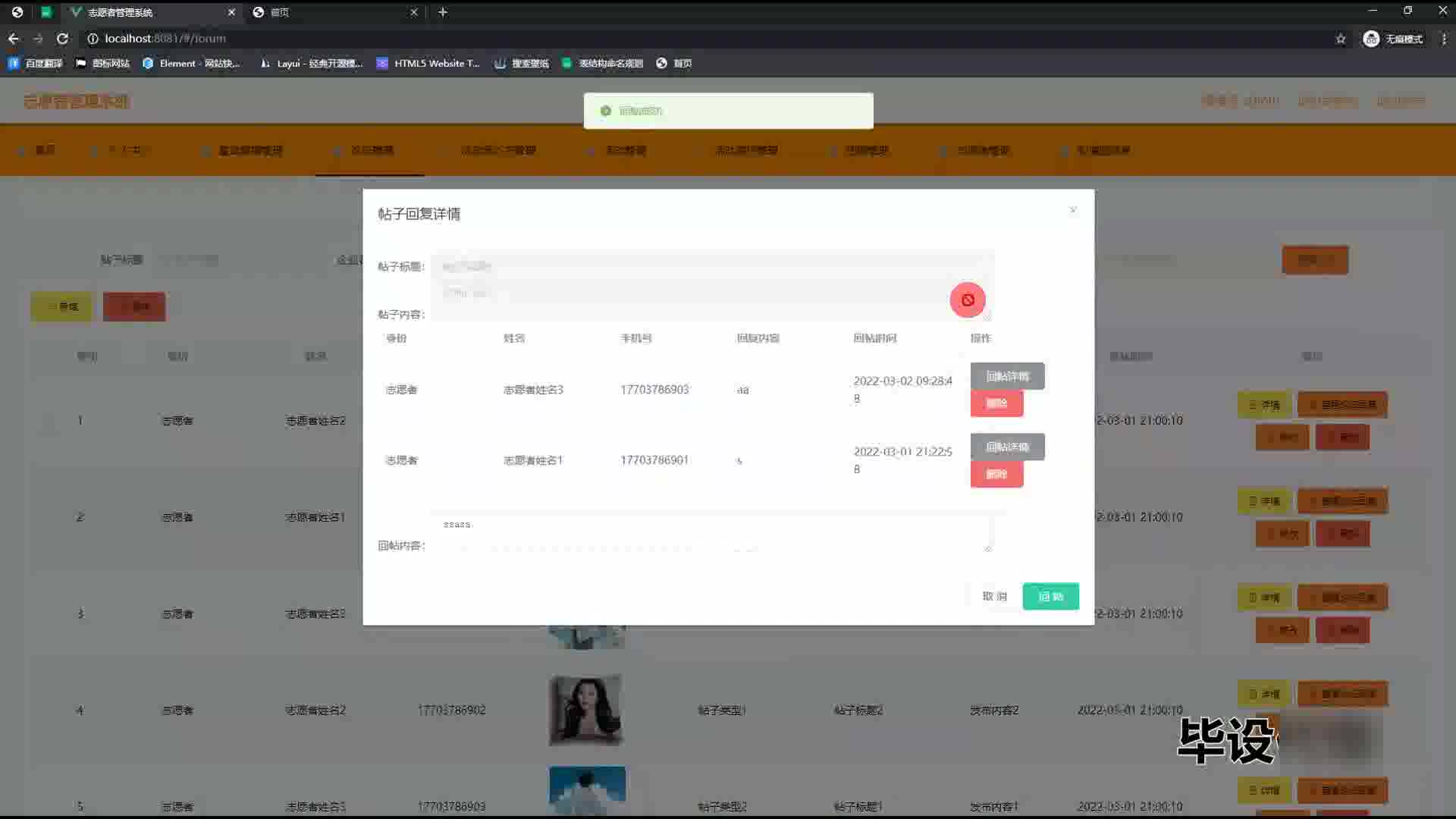
Task: Delete the reply from 志愿者姓名3
Action: point(996,403)
